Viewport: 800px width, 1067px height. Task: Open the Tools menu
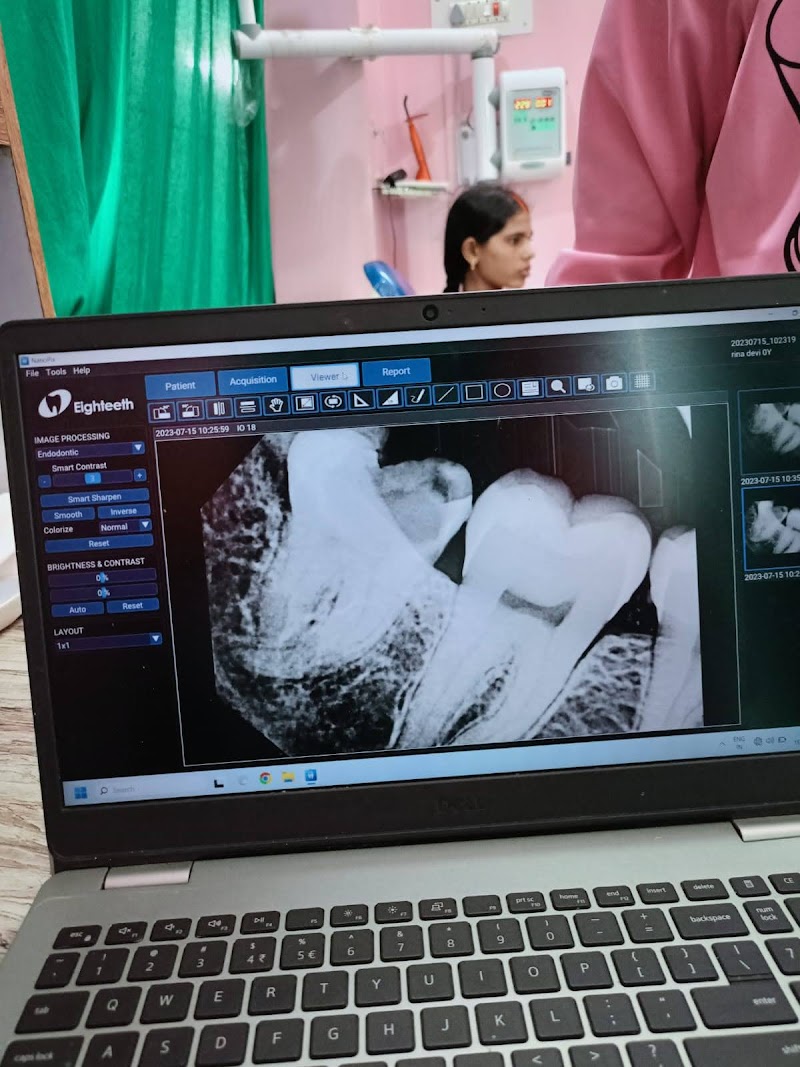[56, 371]
